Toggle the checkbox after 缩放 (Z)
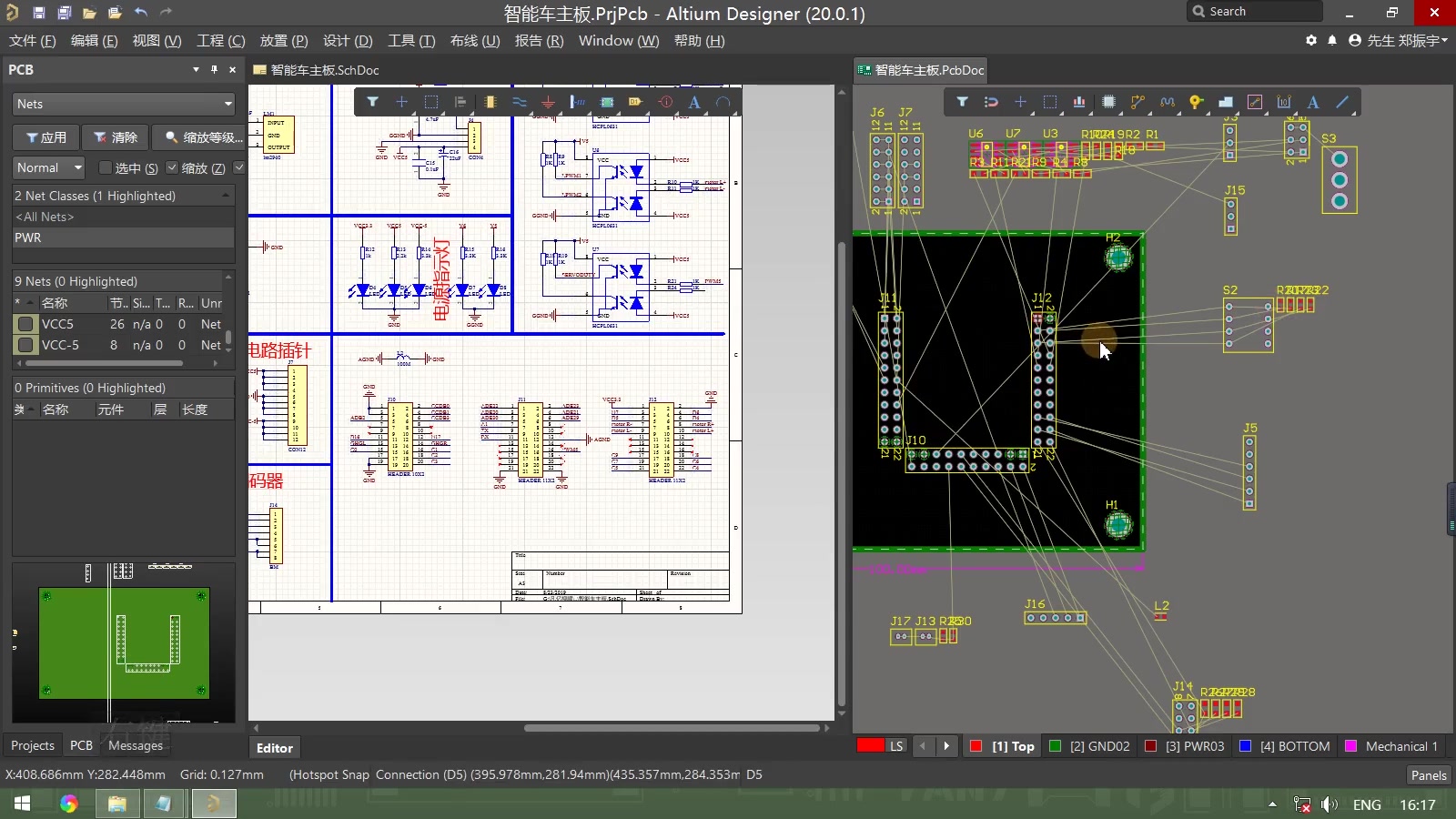 tap(239, 167)
